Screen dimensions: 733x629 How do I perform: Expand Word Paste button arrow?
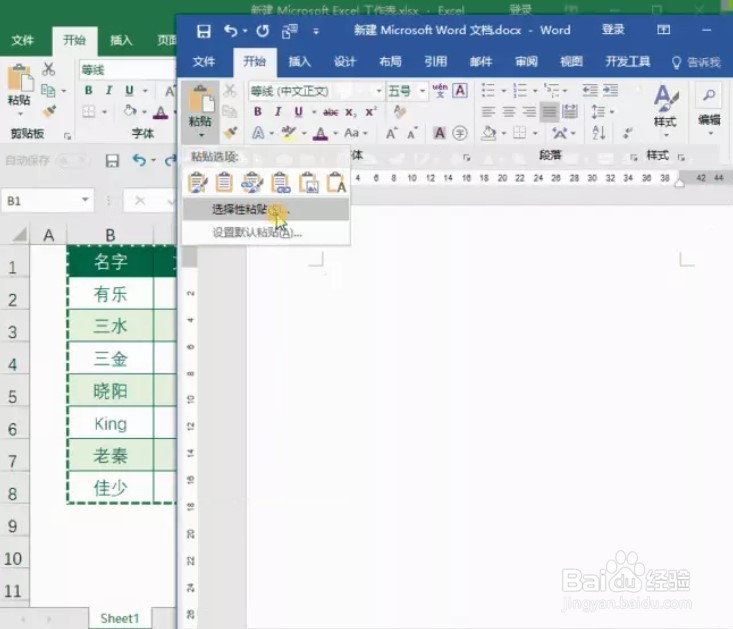[x=201, y=136]
